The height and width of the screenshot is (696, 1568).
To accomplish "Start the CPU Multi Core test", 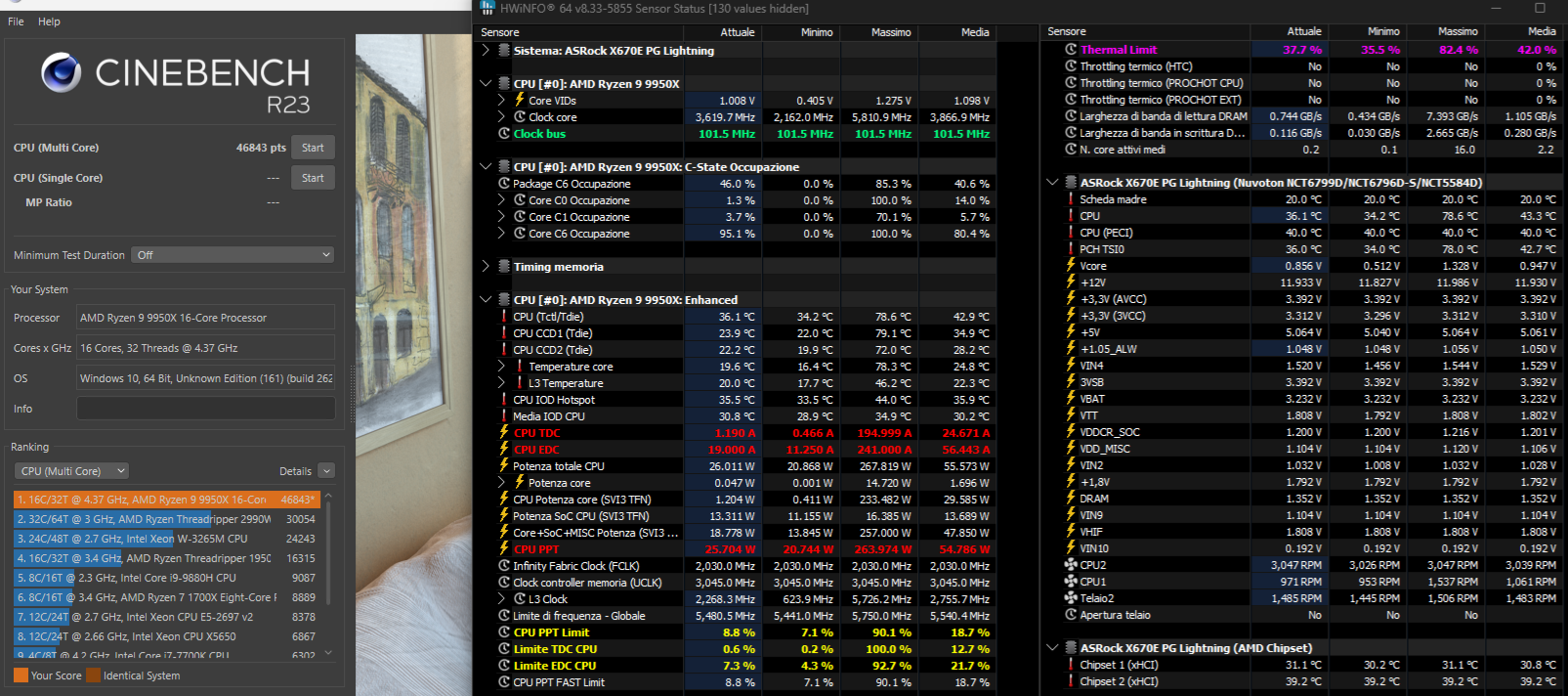I will pyautogui.click(x=313, y=148).
